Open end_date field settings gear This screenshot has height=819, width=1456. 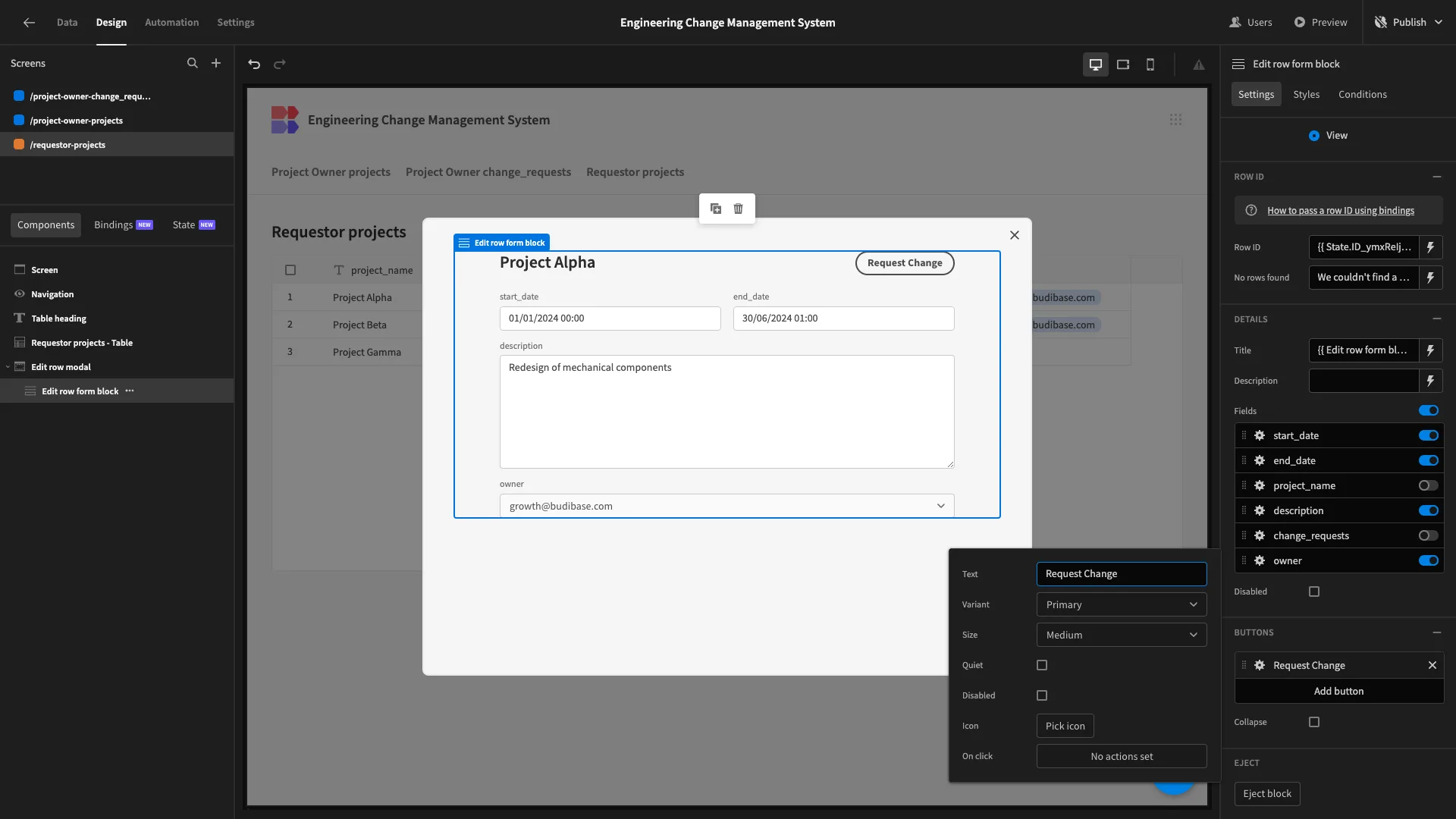click(1260, 460)
